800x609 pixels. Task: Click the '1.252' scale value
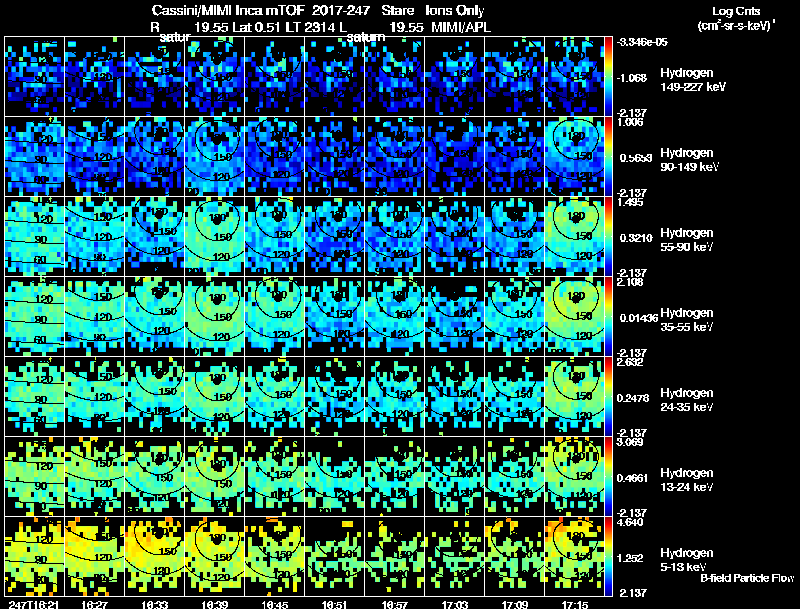tap(630, 559)
